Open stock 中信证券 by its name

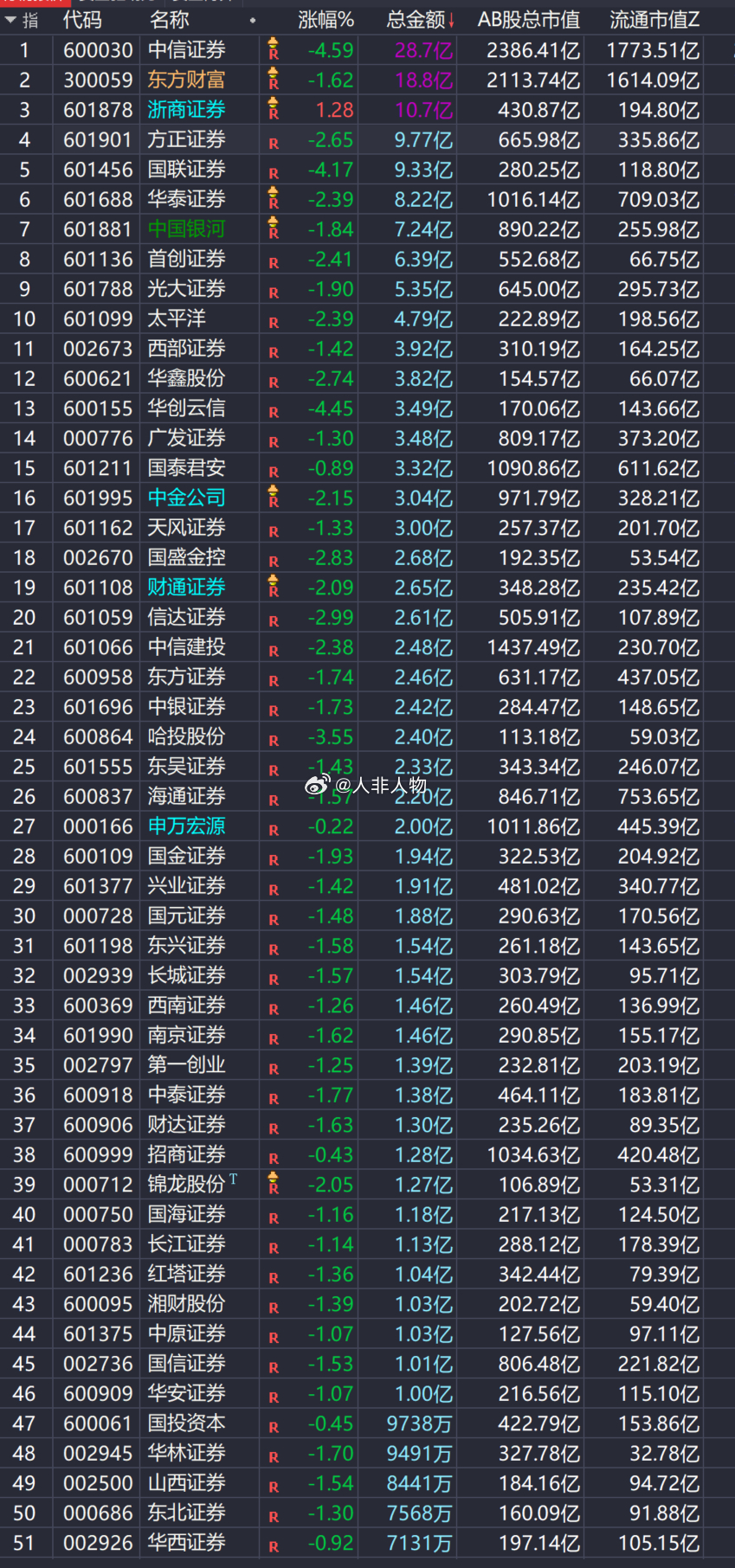click(x=186, y=50)
